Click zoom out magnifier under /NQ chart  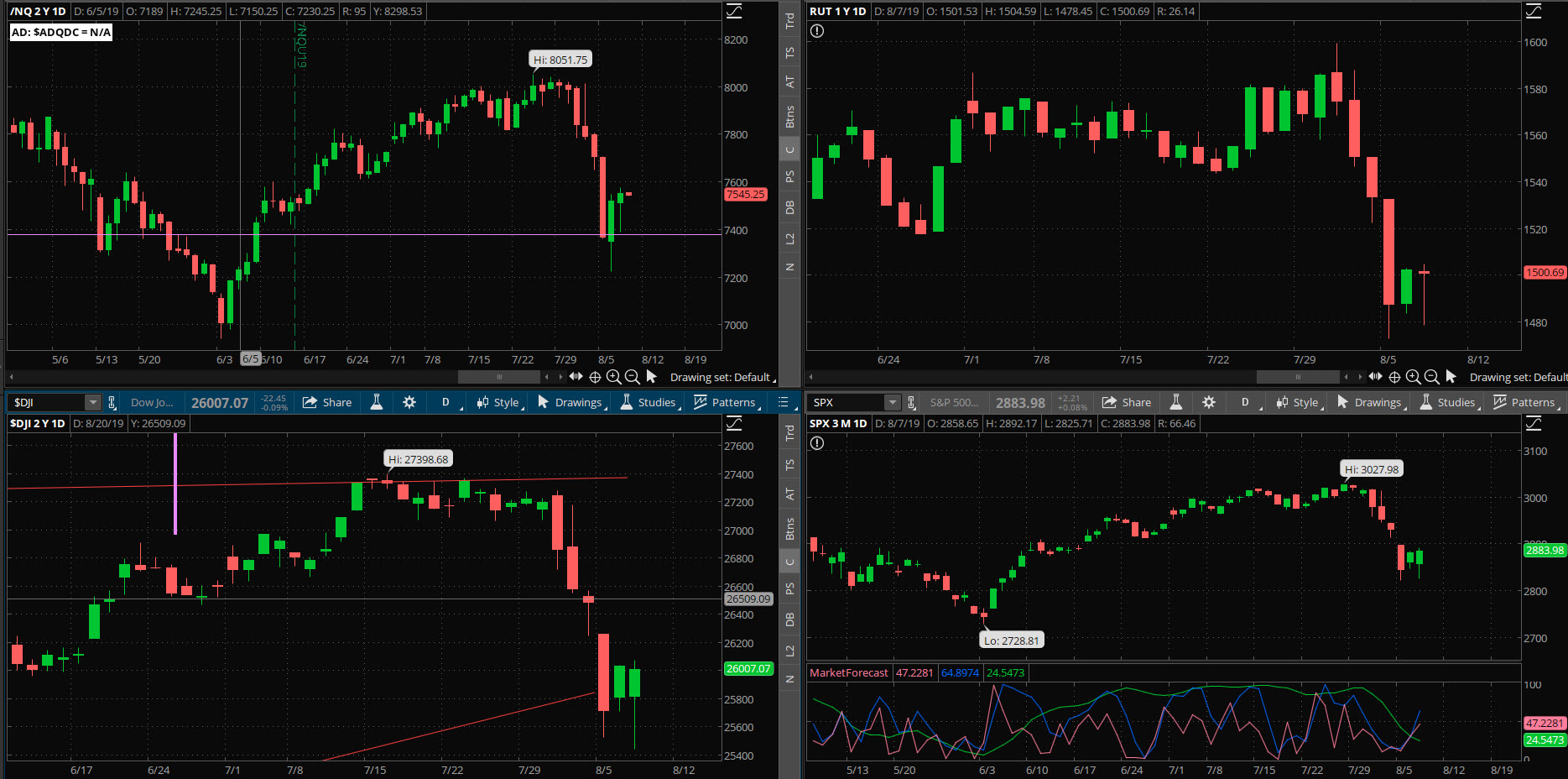(632, 377)
